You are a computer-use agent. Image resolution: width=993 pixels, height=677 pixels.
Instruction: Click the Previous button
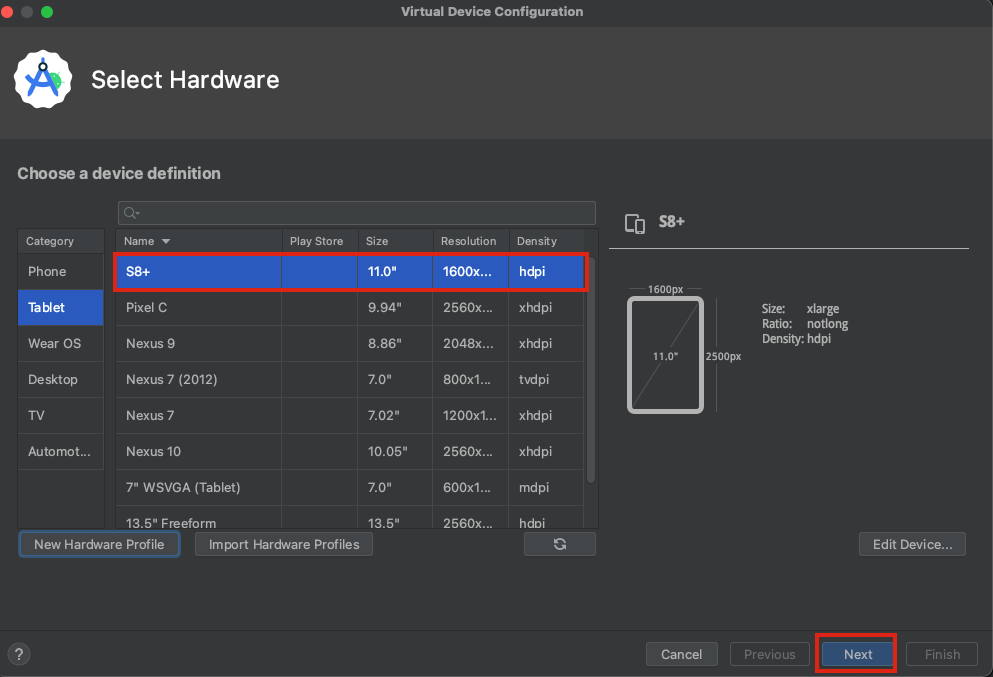769,654
